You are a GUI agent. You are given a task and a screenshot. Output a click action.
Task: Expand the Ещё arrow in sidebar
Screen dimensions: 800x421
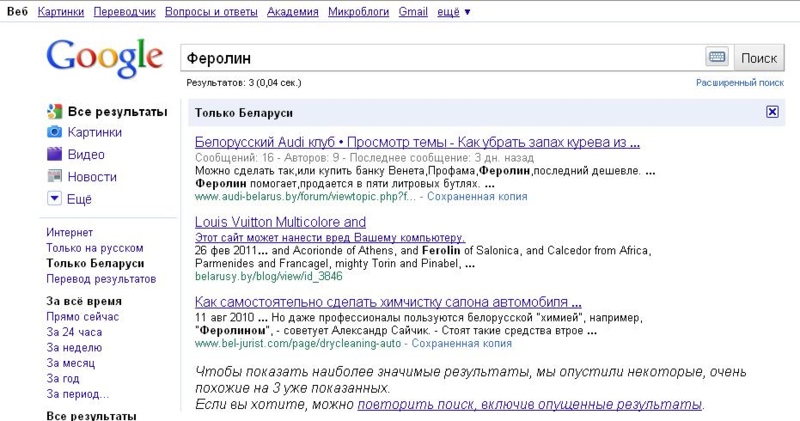click(x=55, y=198)
